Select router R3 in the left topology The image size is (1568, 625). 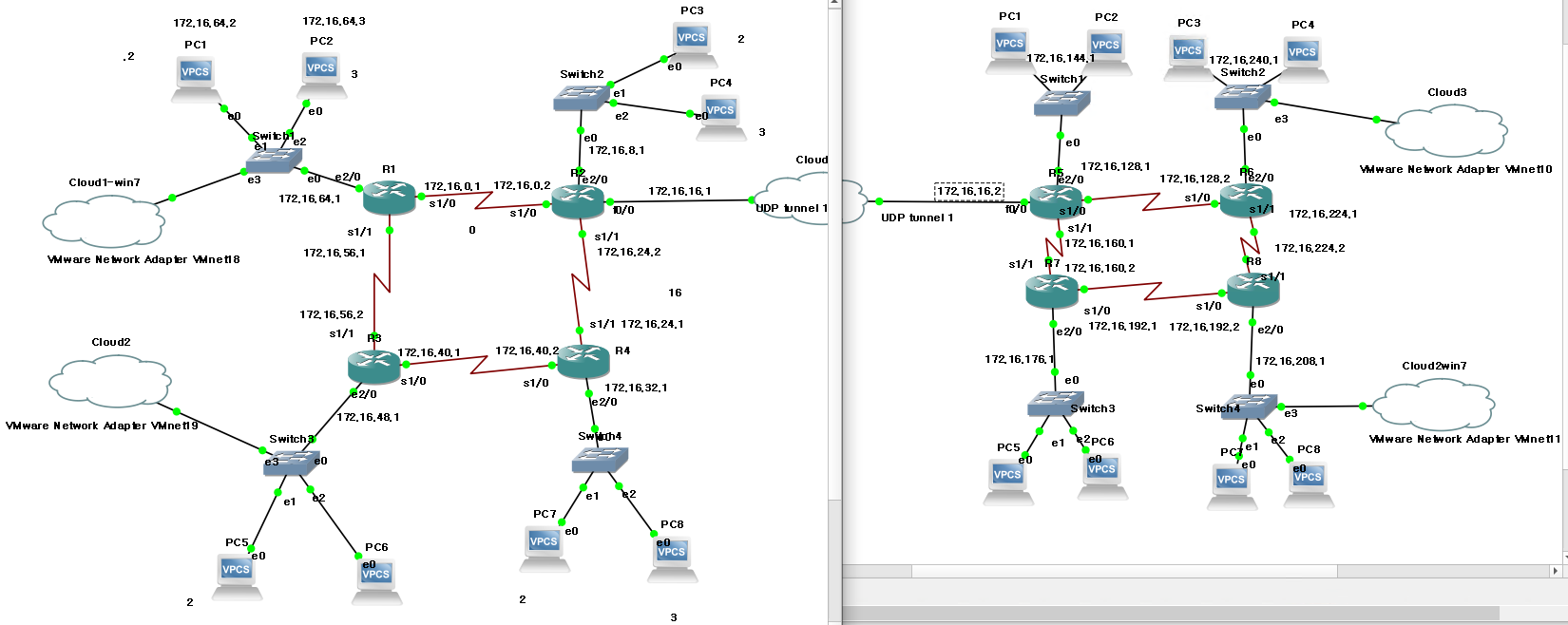point(374,366)
